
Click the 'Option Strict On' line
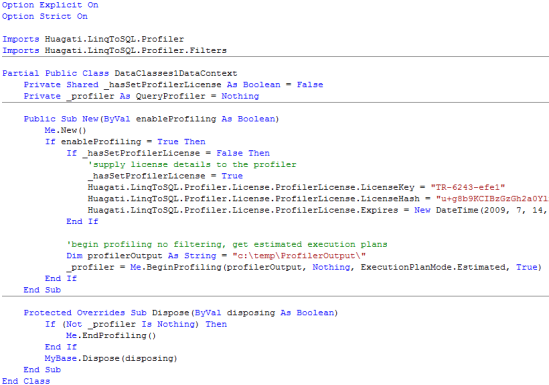(x=44, y=16)
